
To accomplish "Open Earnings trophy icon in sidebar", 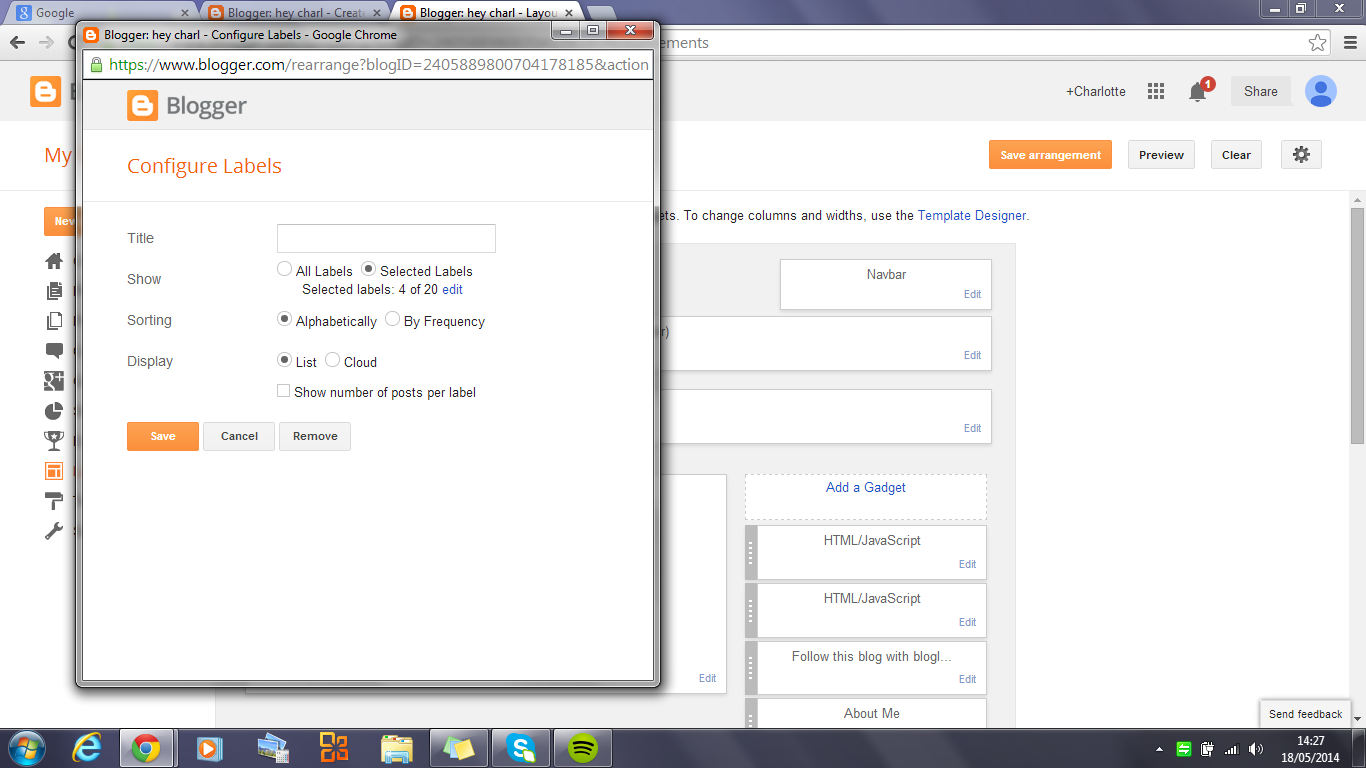I will [54, 440].
